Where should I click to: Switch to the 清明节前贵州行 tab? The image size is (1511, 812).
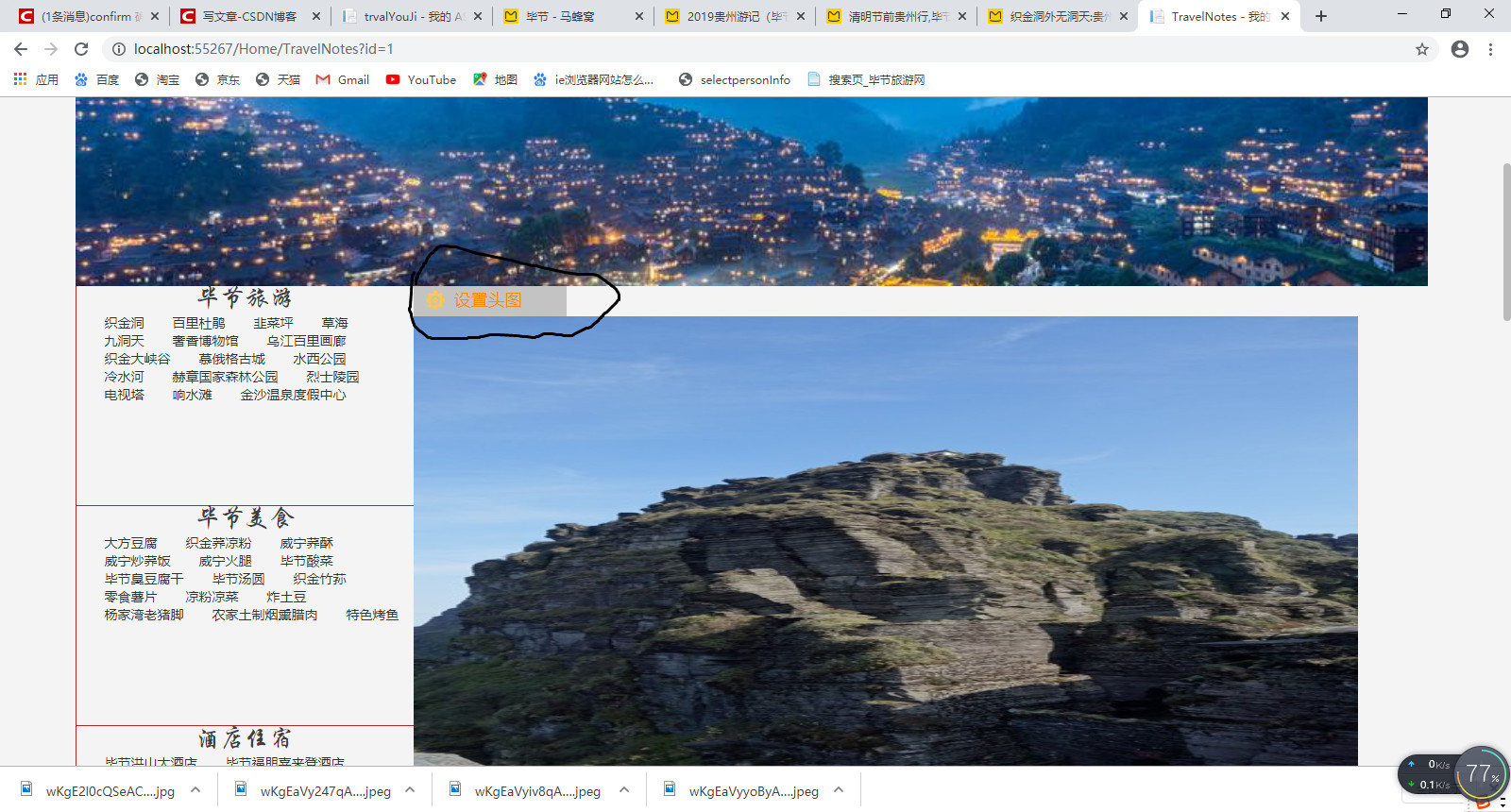(x=896, y=16)
